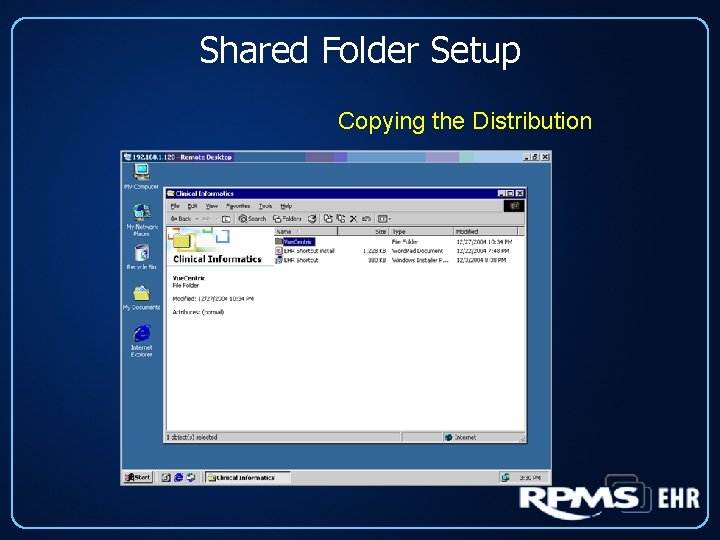Click the Back toolbar button
Screen dimensions: 720x540
(x=181, y=219)
